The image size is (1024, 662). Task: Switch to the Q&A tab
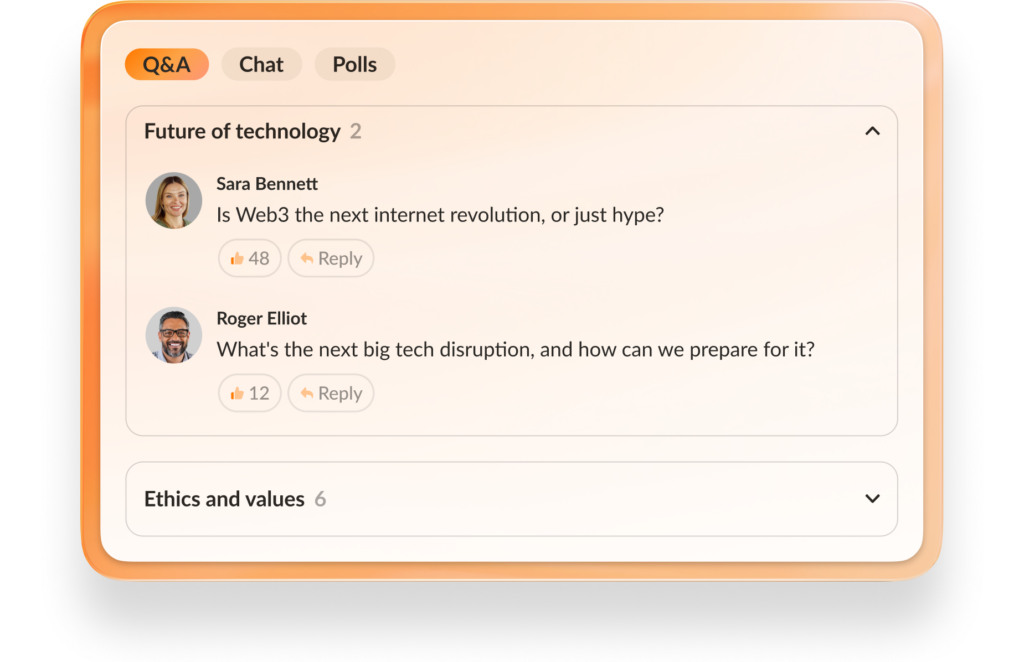click(166, 64)
